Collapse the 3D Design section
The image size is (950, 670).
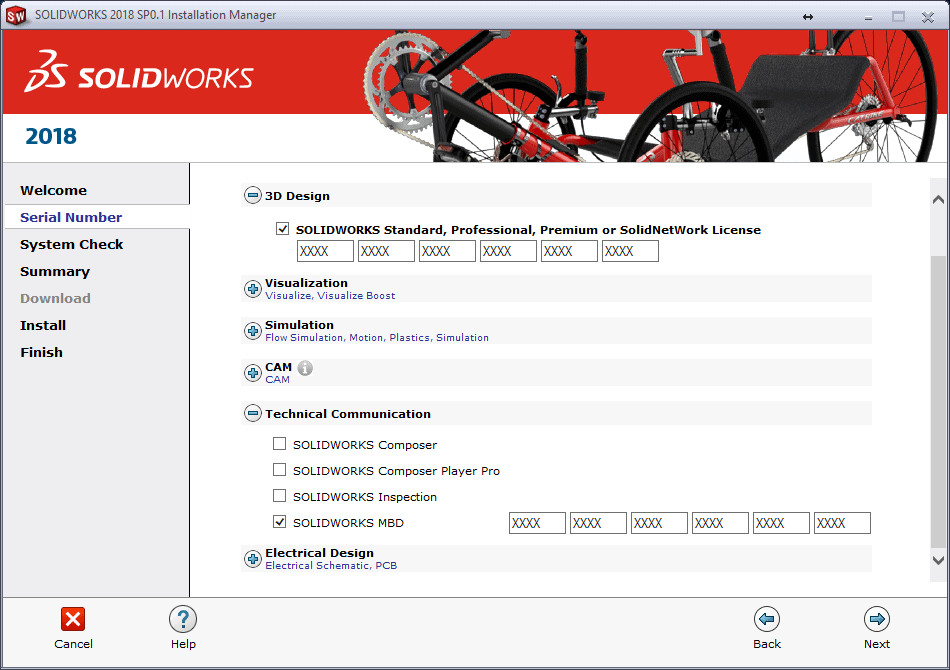point(252,196)
